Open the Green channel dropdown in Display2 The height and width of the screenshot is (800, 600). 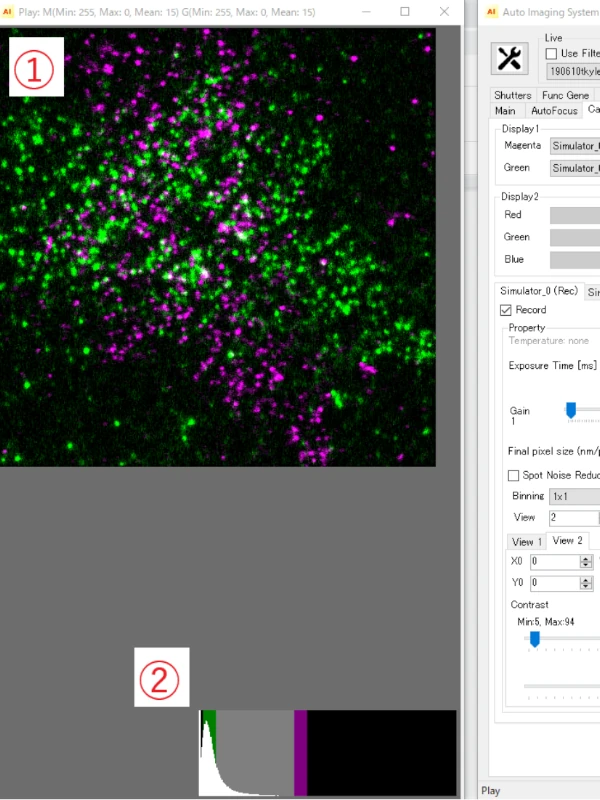click(x=575, y=237)
